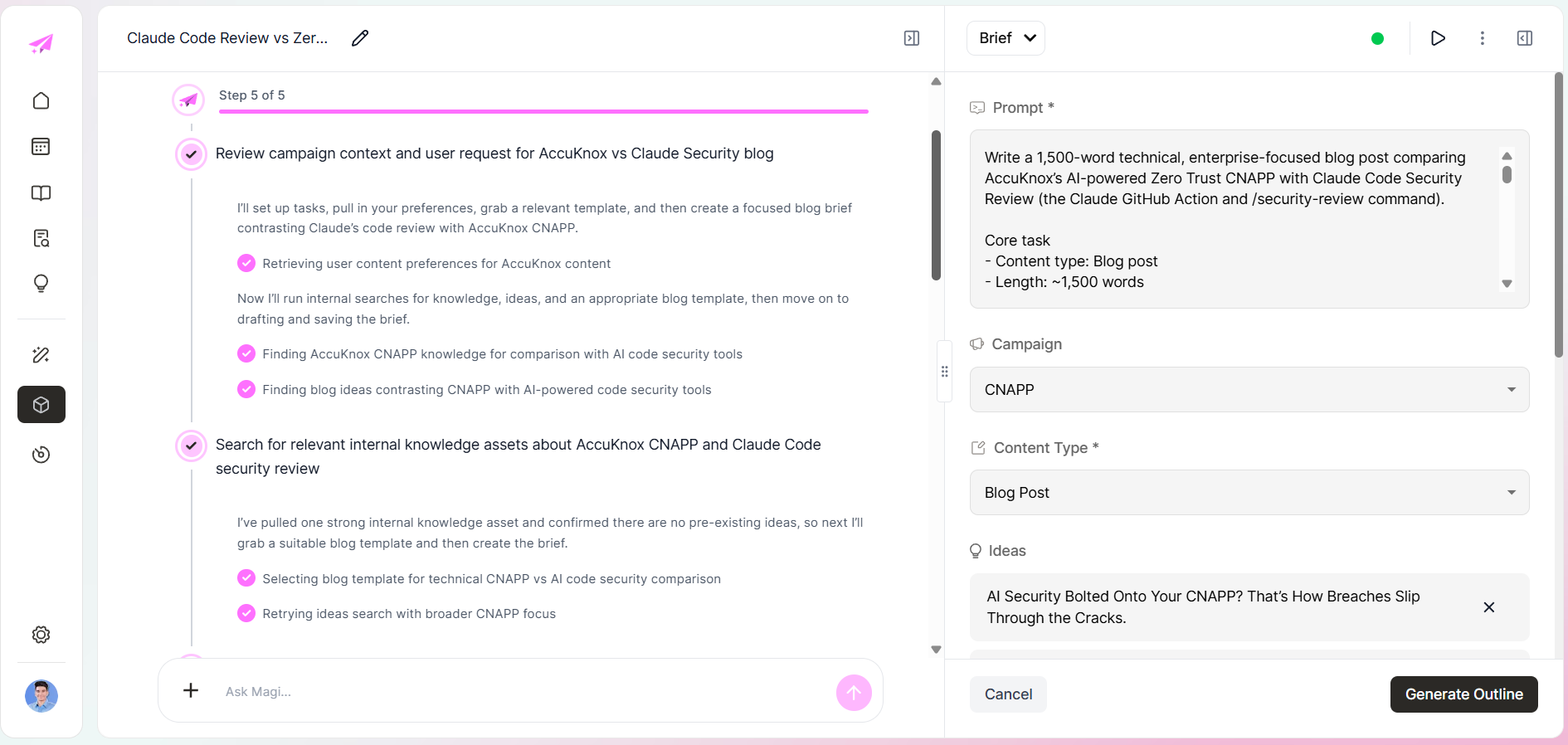This screenshot has width=1568, height=745.
Task: Click the 'Claude Code Review vs Zer...' title
Action: [x=227, y=38]
